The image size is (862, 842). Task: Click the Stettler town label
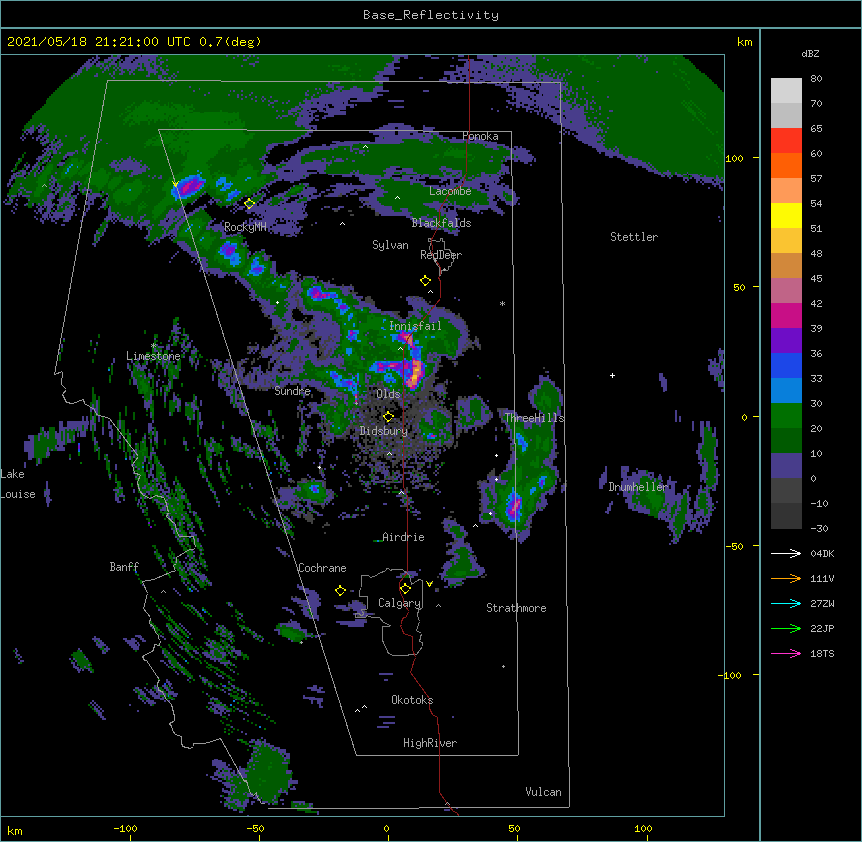point(634,237)
